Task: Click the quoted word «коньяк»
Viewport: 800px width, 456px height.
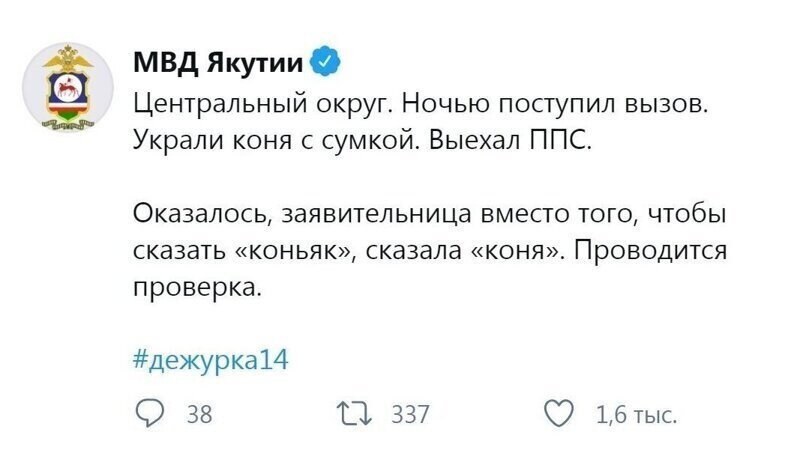Action: point(293,251)
